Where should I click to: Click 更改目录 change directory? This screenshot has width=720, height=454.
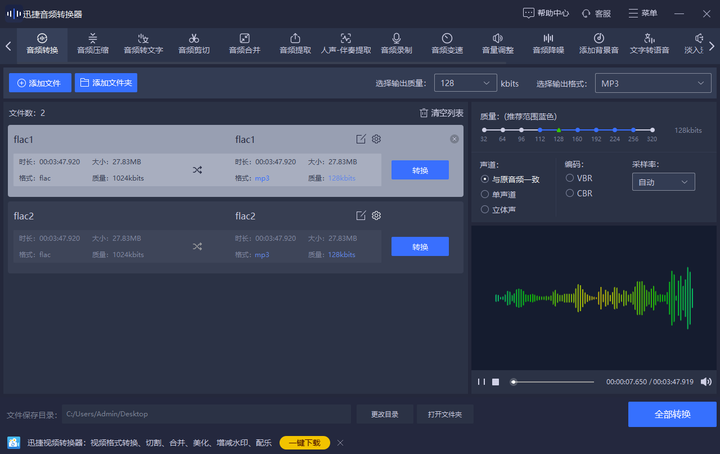(385, 414)
